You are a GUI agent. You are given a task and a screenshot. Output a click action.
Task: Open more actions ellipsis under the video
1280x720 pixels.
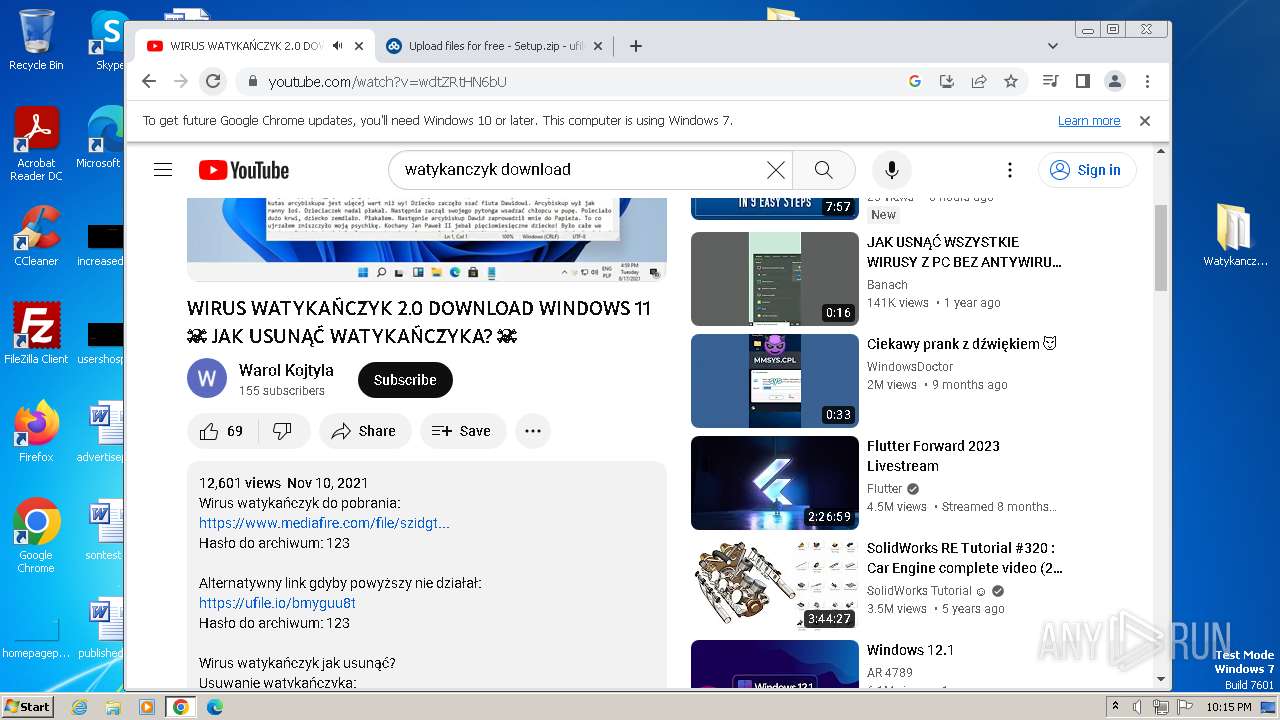532,431
